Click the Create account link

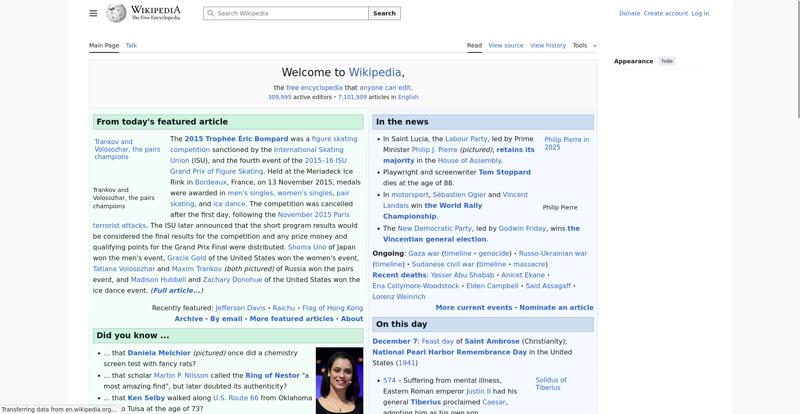coord(665,14)
